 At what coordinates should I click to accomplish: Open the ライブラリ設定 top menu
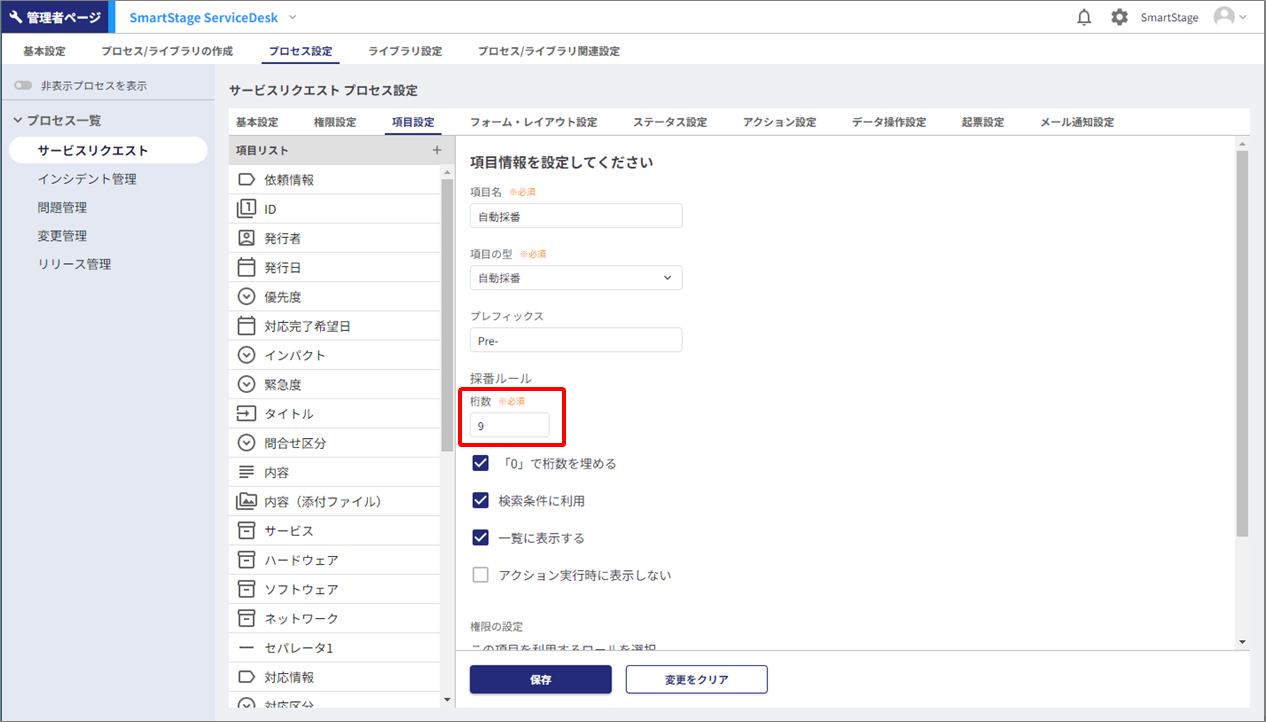405,51
